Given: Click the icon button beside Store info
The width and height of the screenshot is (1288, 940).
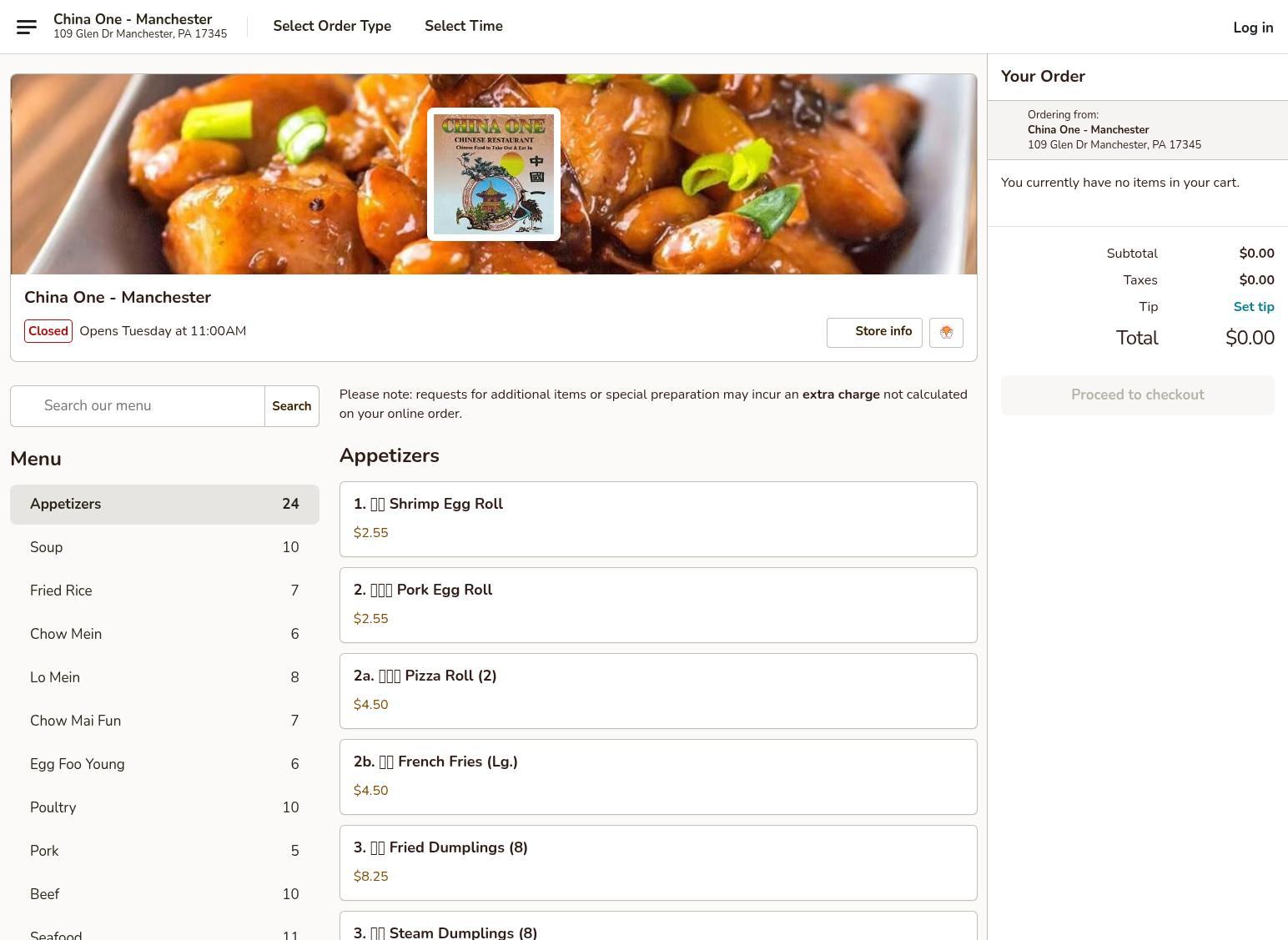Looking at the screenshot, I should [x=946, y=332].
